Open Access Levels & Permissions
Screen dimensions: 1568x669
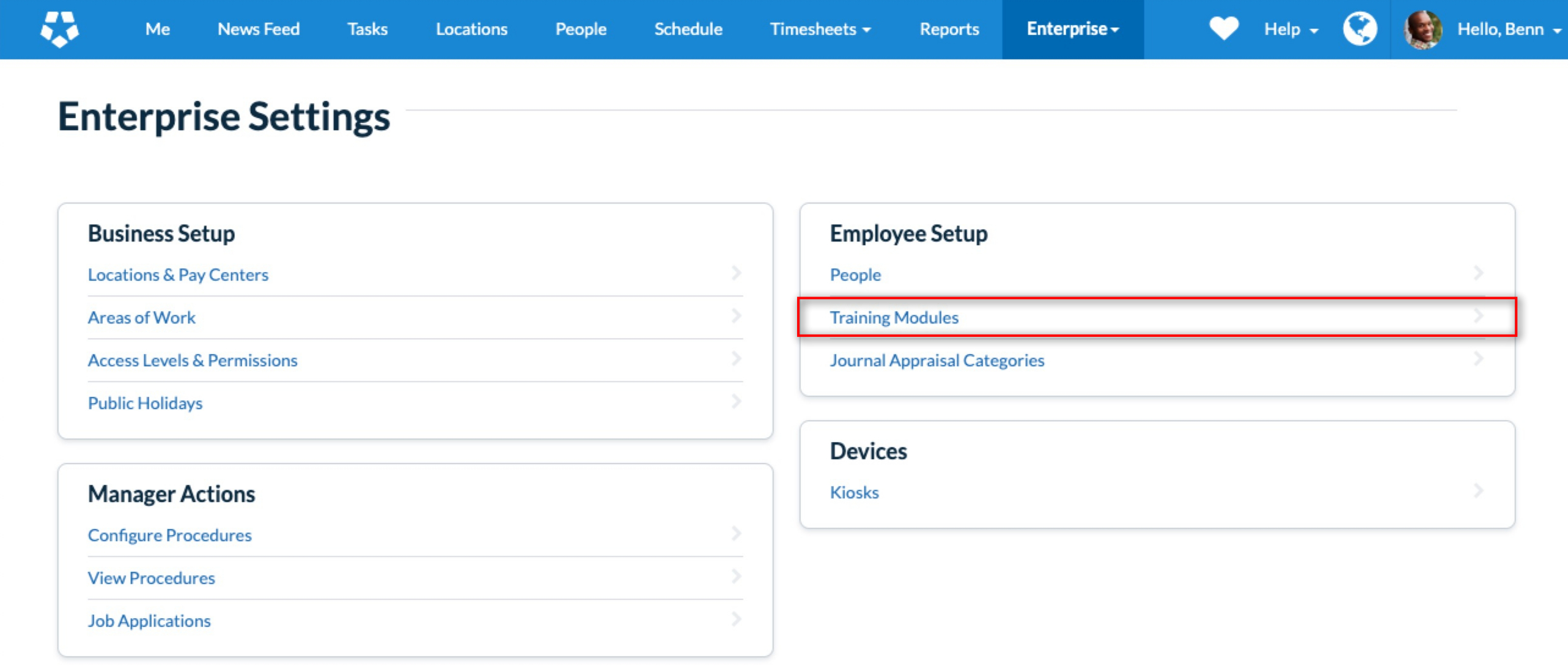click(x=193, y=360)
